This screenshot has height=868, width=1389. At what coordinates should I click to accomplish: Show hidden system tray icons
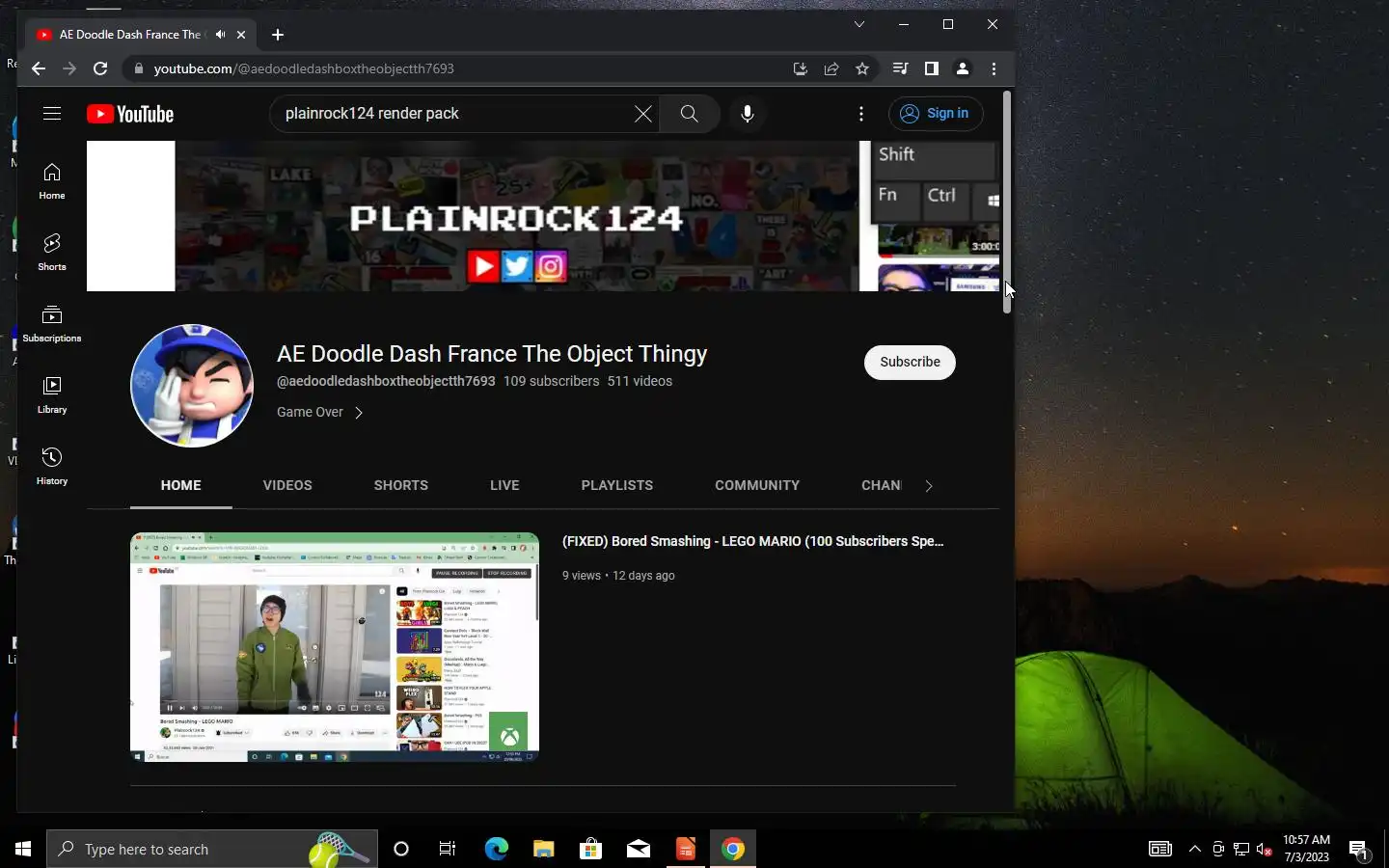click(1194, 849)
